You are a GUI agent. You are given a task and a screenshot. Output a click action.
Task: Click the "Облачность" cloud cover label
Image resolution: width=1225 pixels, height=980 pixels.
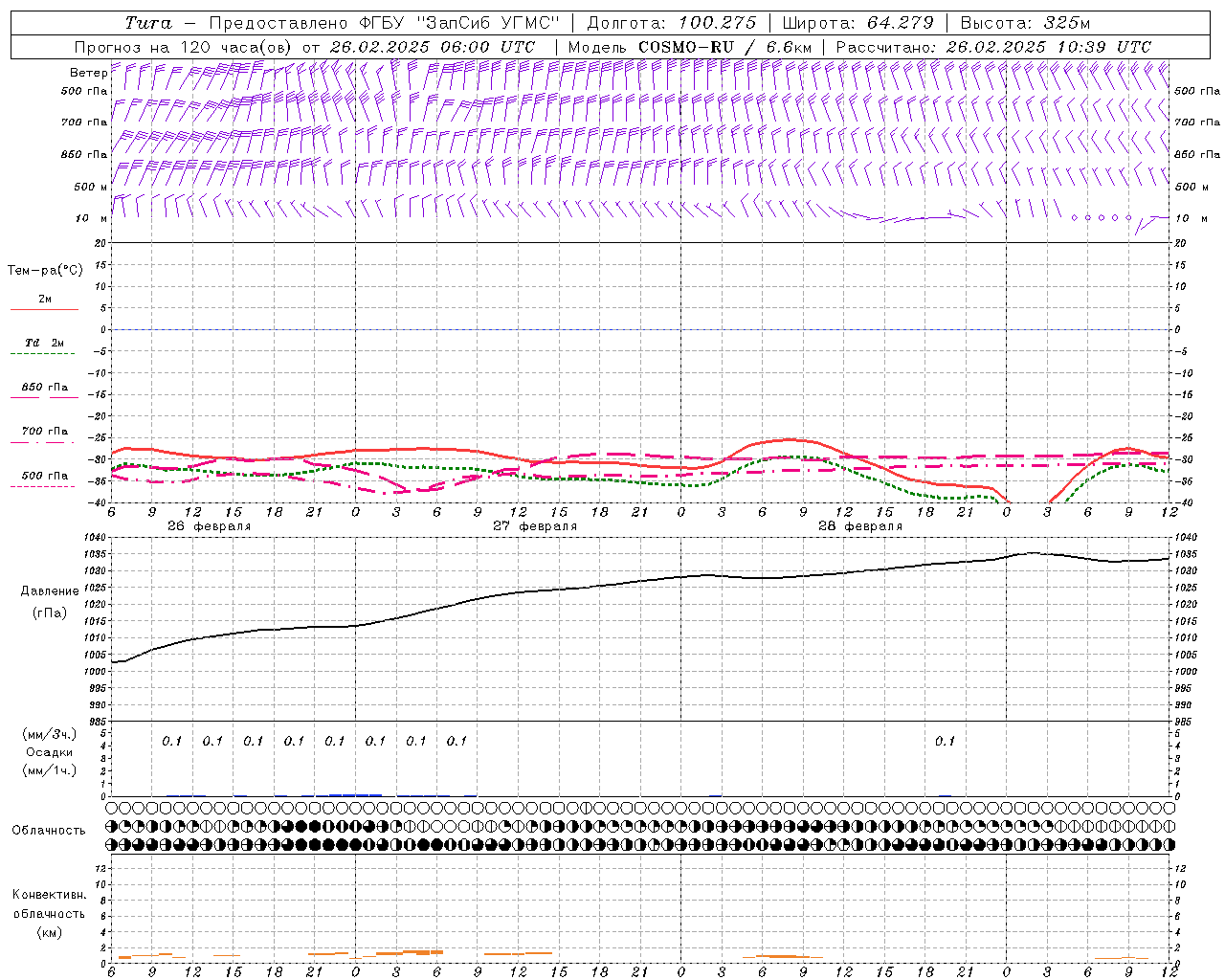click(x=49, y=831)
